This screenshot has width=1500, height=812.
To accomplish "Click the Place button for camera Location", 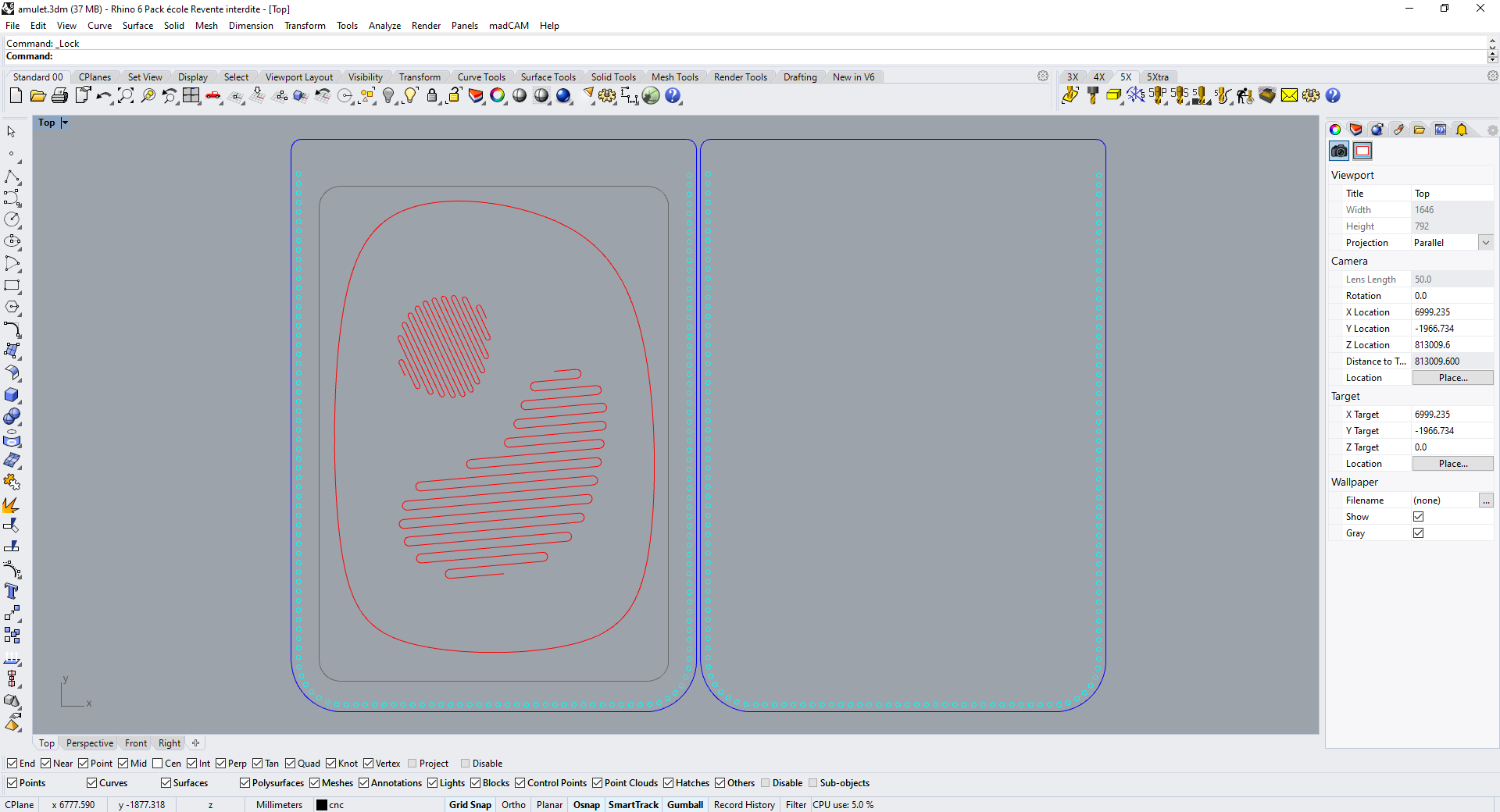I will click(1452, 377).
